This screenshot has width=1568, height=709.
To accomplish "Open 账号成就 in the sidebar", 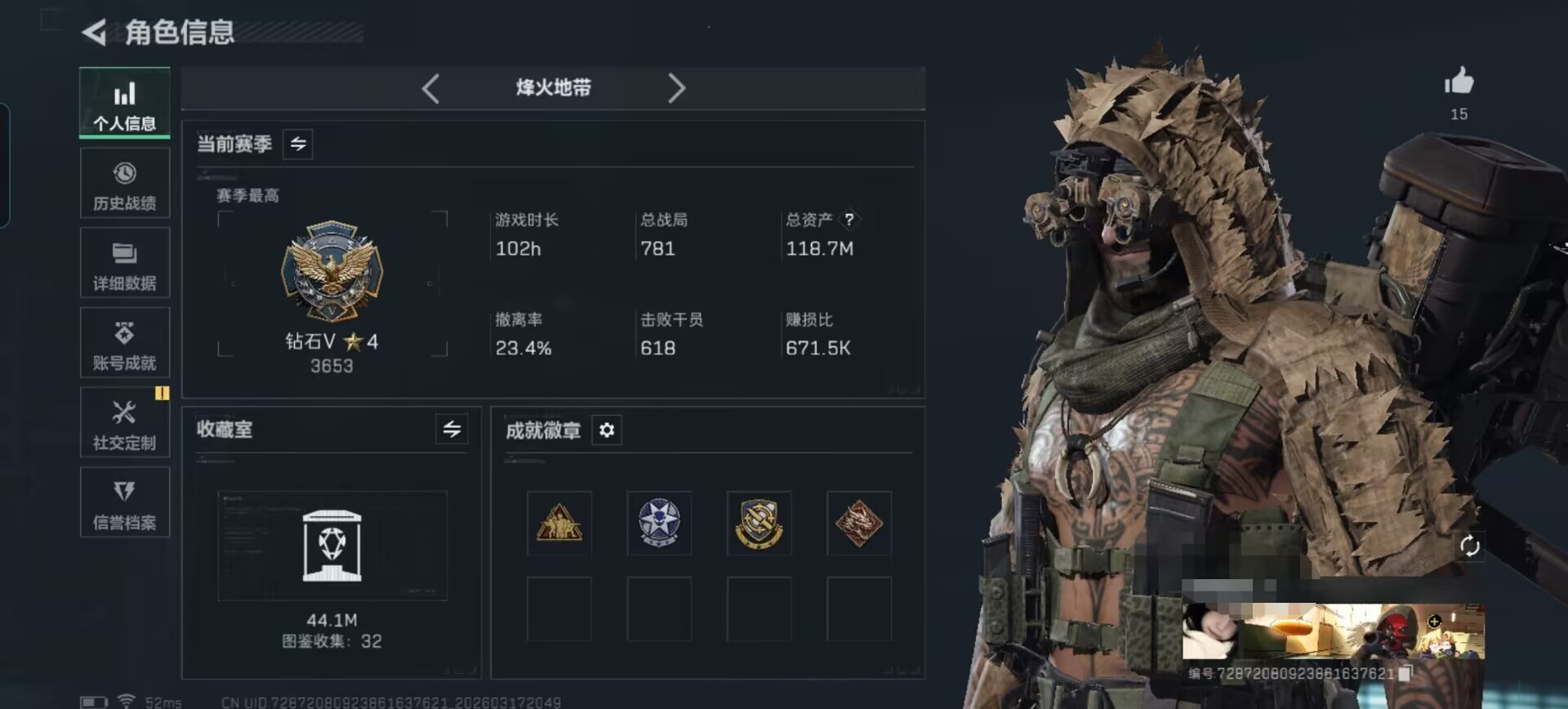I will [125, 342].
